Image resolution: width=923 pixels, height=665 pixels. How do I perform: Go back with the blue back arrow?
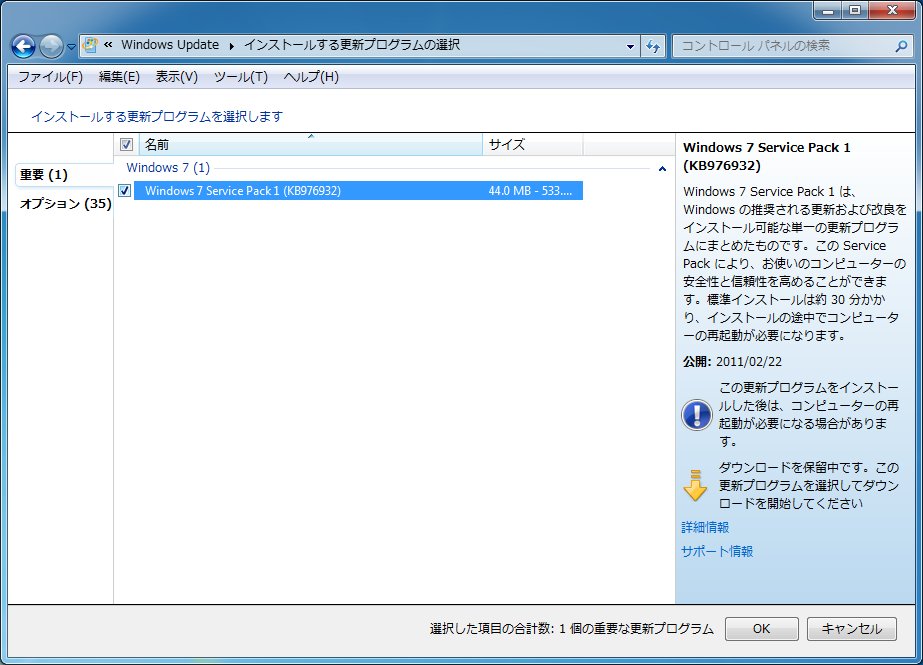pyautogui.click(x=24, y=46)
